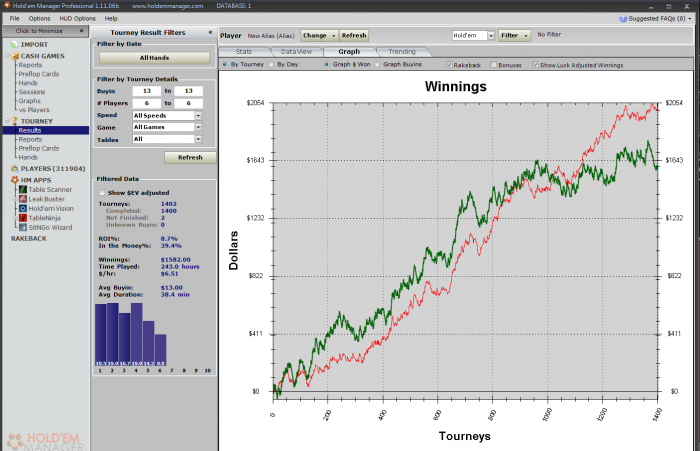Select Graph Buyins radio option

[377, 64]
